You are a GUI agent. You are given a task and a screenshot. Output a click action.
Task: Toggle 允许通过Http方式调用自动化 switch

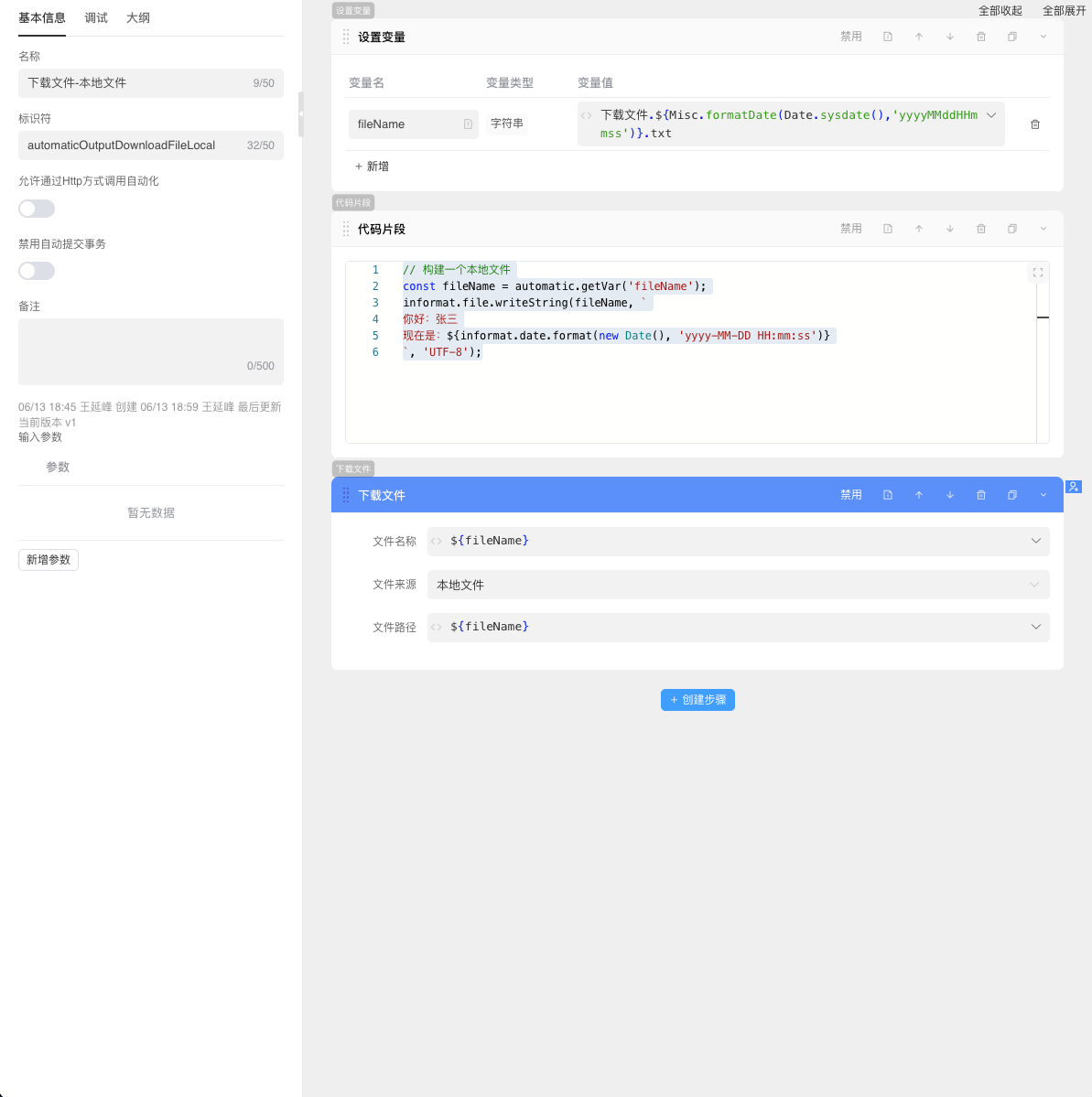coord(37,209)
